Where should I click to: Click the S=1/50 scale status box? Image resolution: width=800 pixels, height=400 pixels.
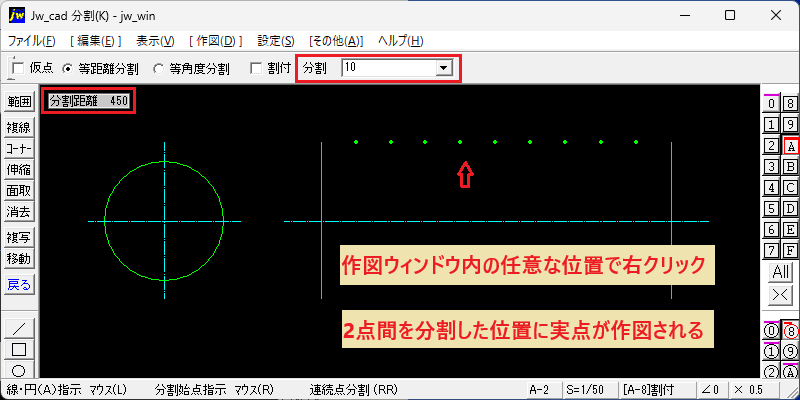589,390
